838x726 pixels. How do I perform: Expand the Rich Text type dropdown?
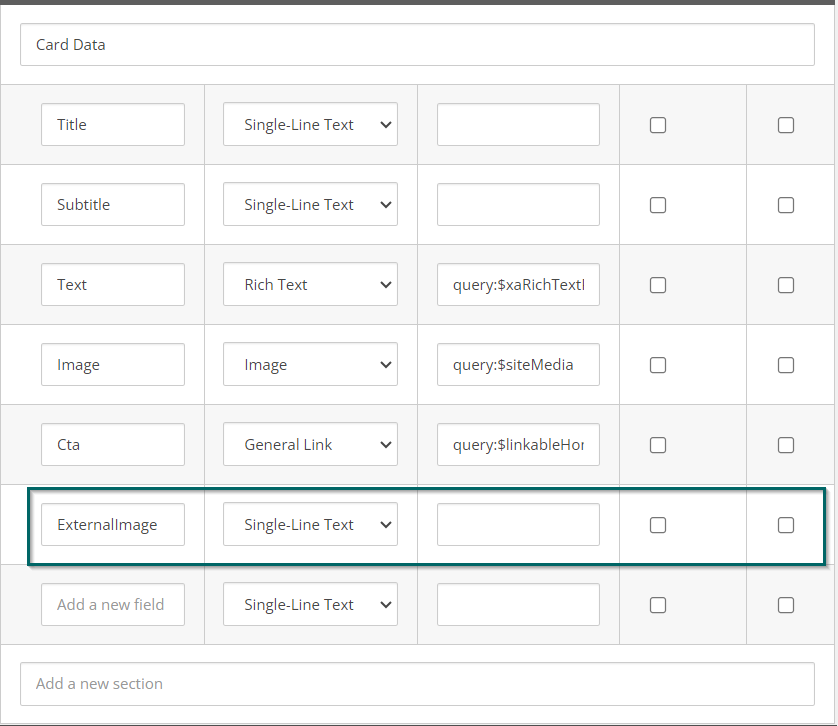[x=310, y=285]
